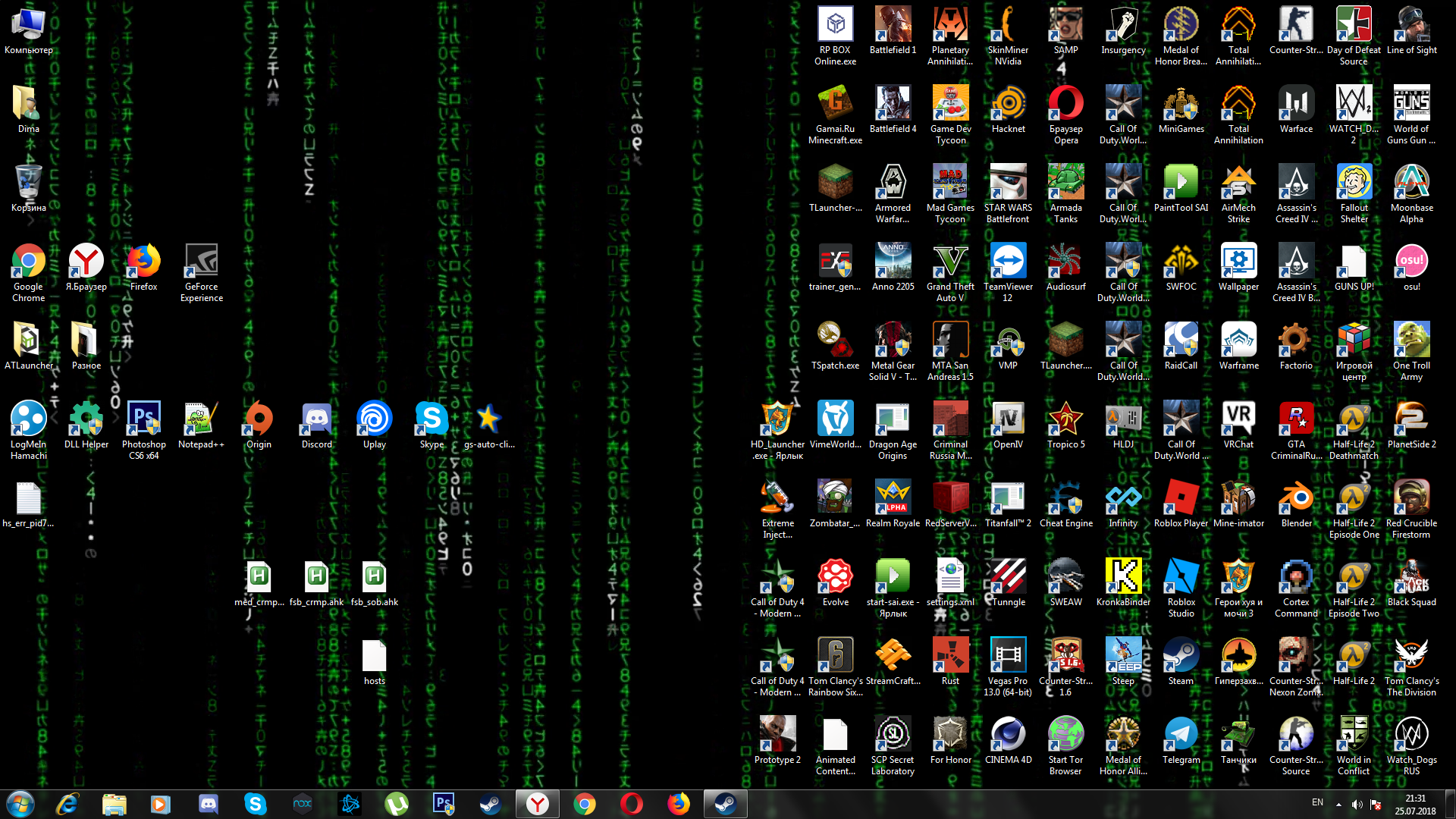1456x819 pixels.
Task: Launch the Skype desktop shortcut
Action: [432, 425]
